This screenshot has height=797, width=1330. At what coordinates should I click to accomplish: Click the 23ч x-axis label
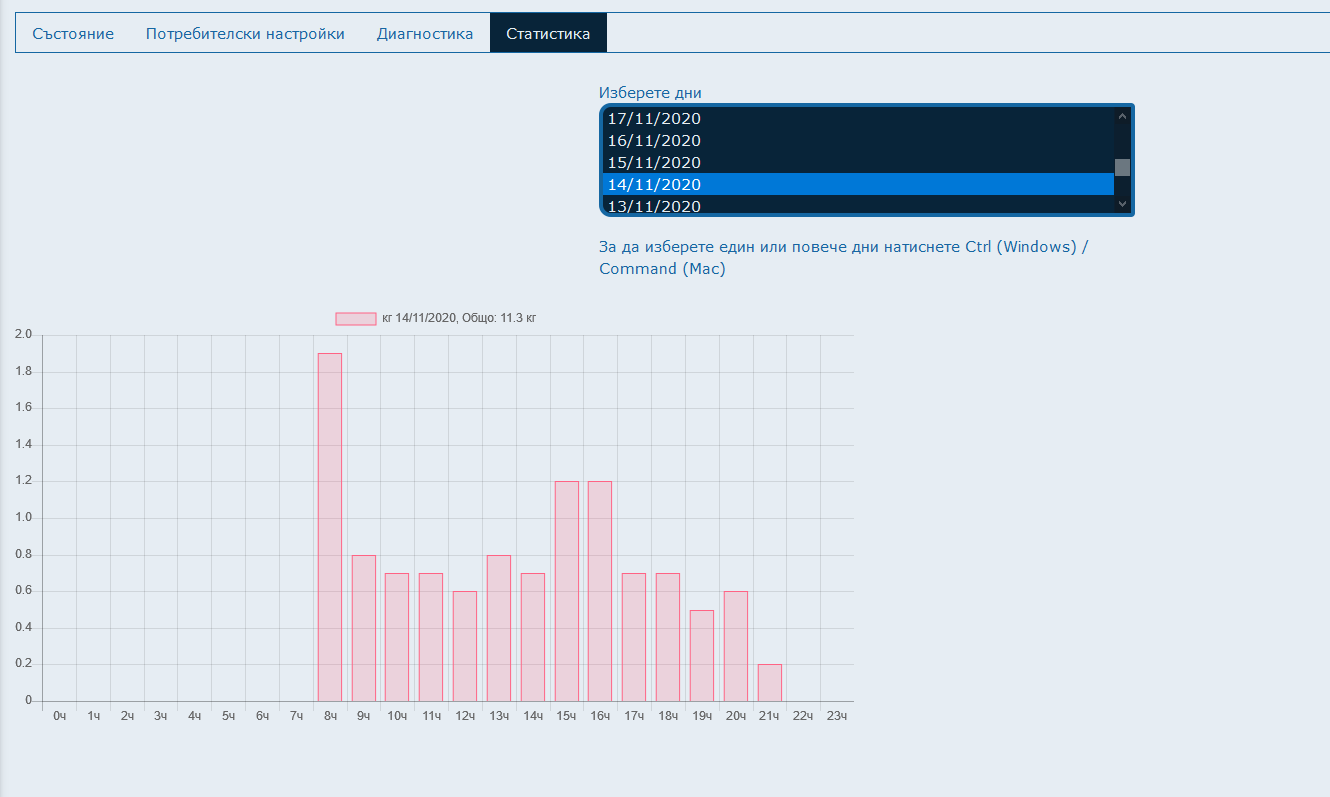click(x=837, y=715)
